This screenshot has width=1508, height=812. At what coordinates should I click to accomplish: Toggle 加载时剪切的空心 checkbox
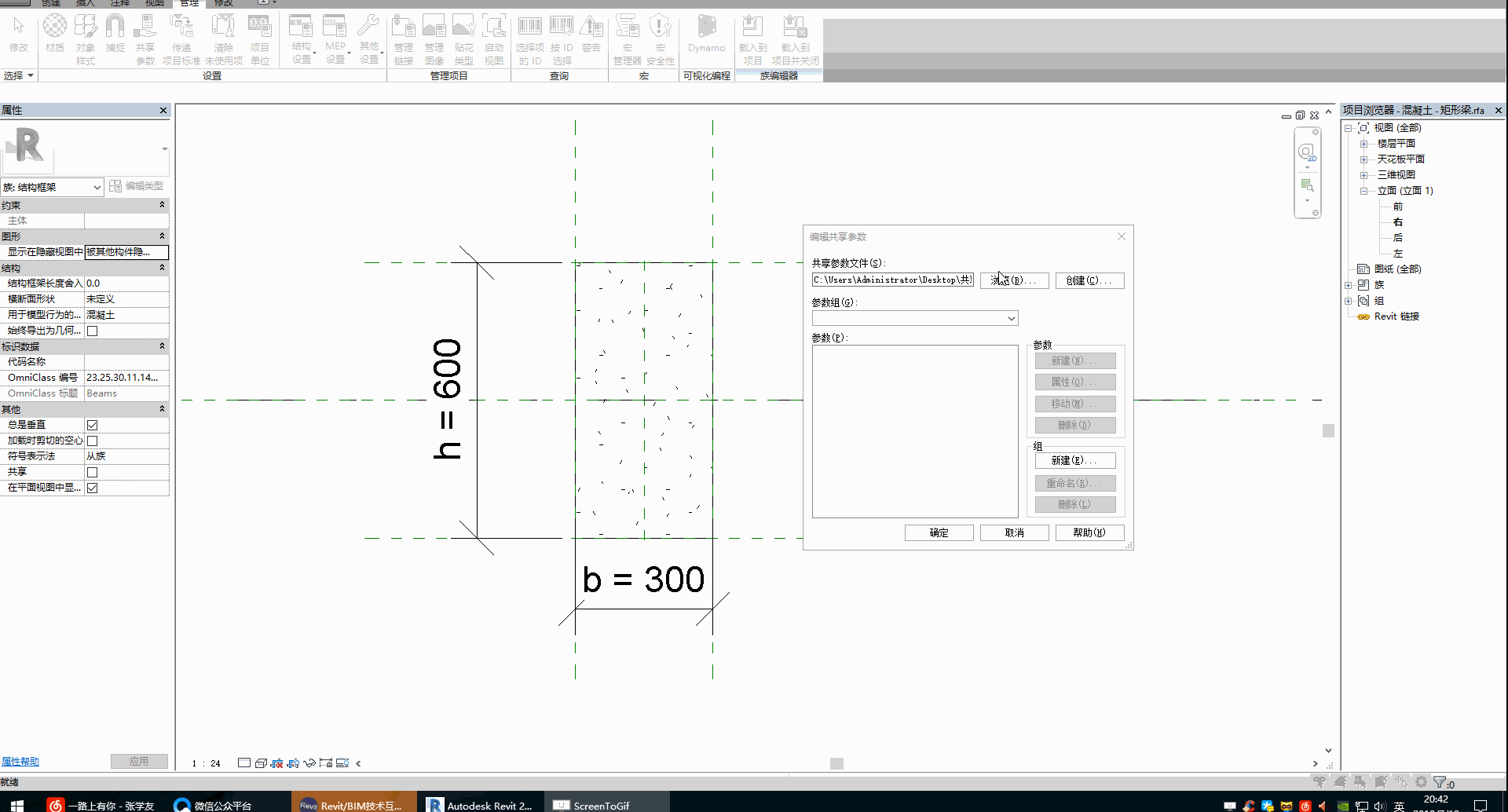[92, 441]
